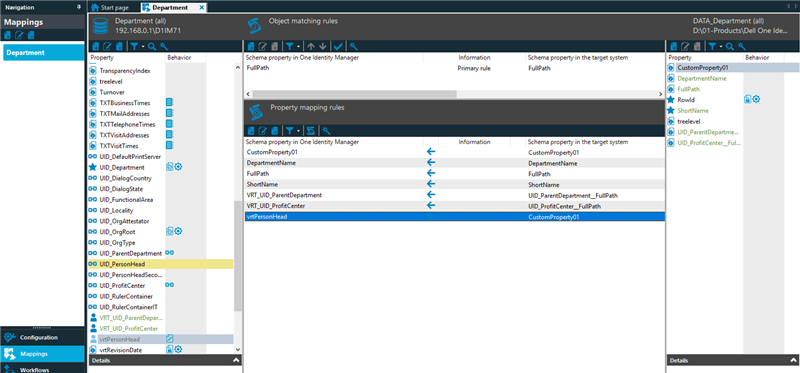The image size is (800, 373).
Task: Click the object matching rules horizontal scrollbar
Action: coord(354,94)
